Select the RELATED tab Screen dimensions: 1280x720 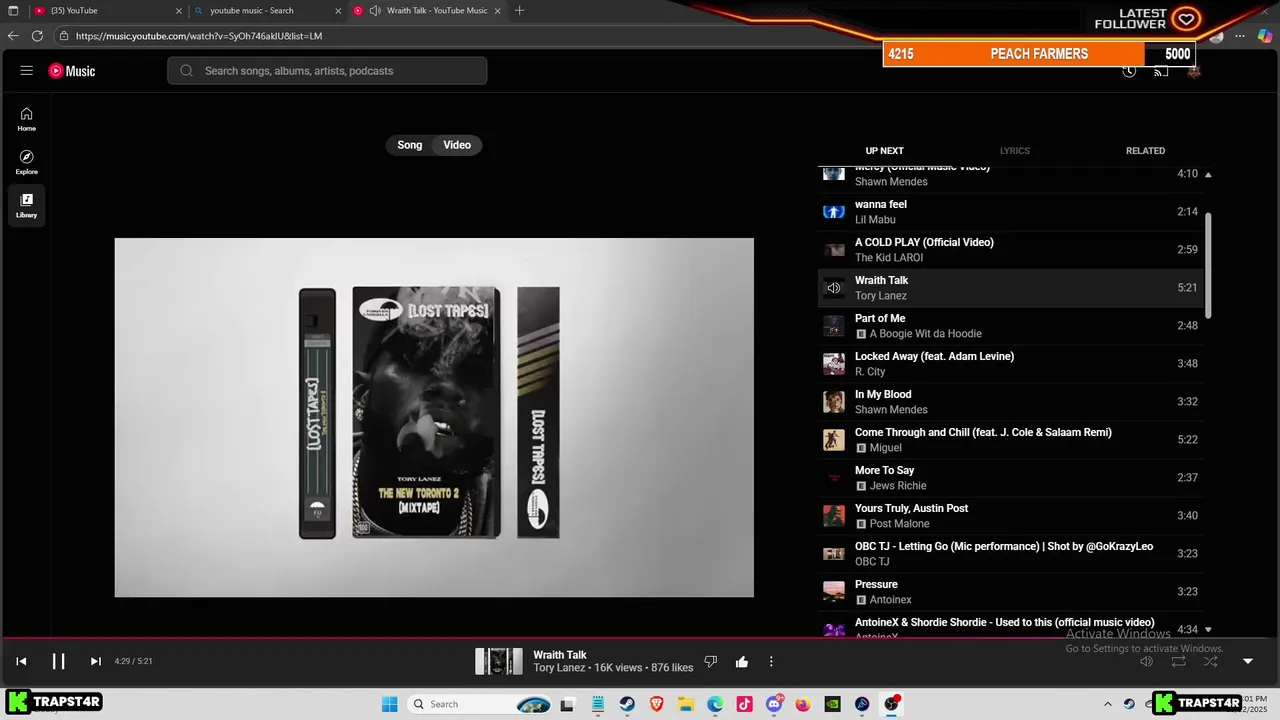(x=1145, y=151)
